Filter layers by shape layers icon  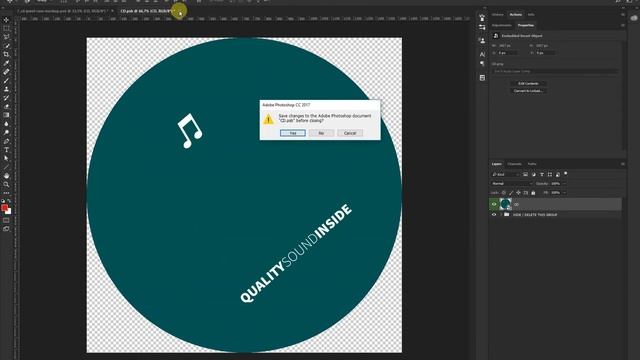550,175
